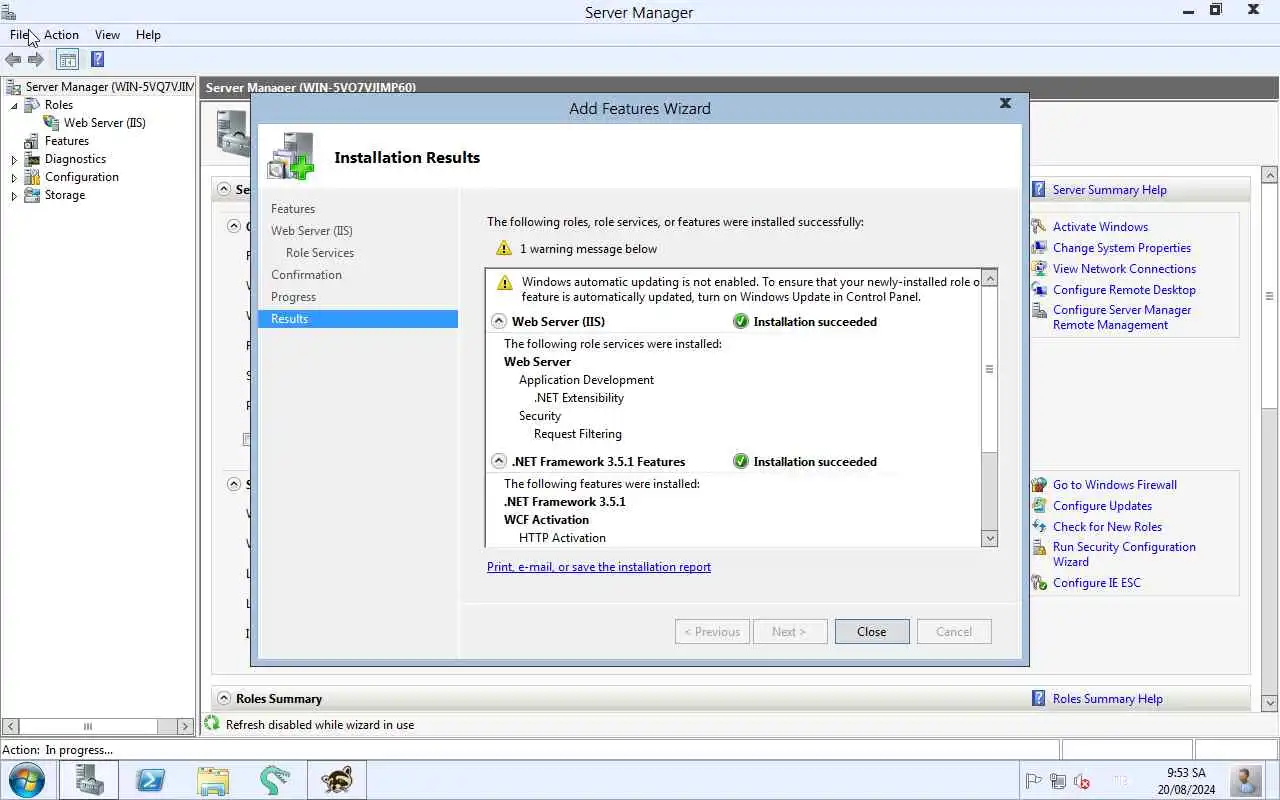
Task: Open Windows PowerShell from the taskbar
Action: [151, 780]
